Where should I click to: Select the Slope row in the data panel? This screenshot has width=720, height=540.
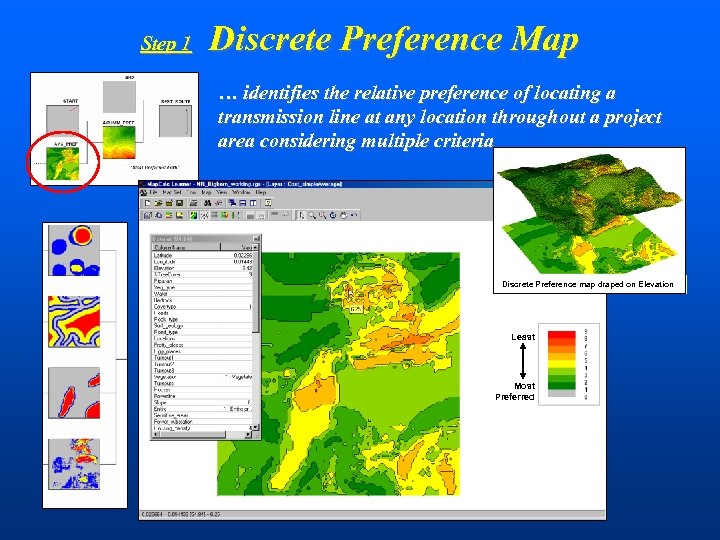point(202,402)
